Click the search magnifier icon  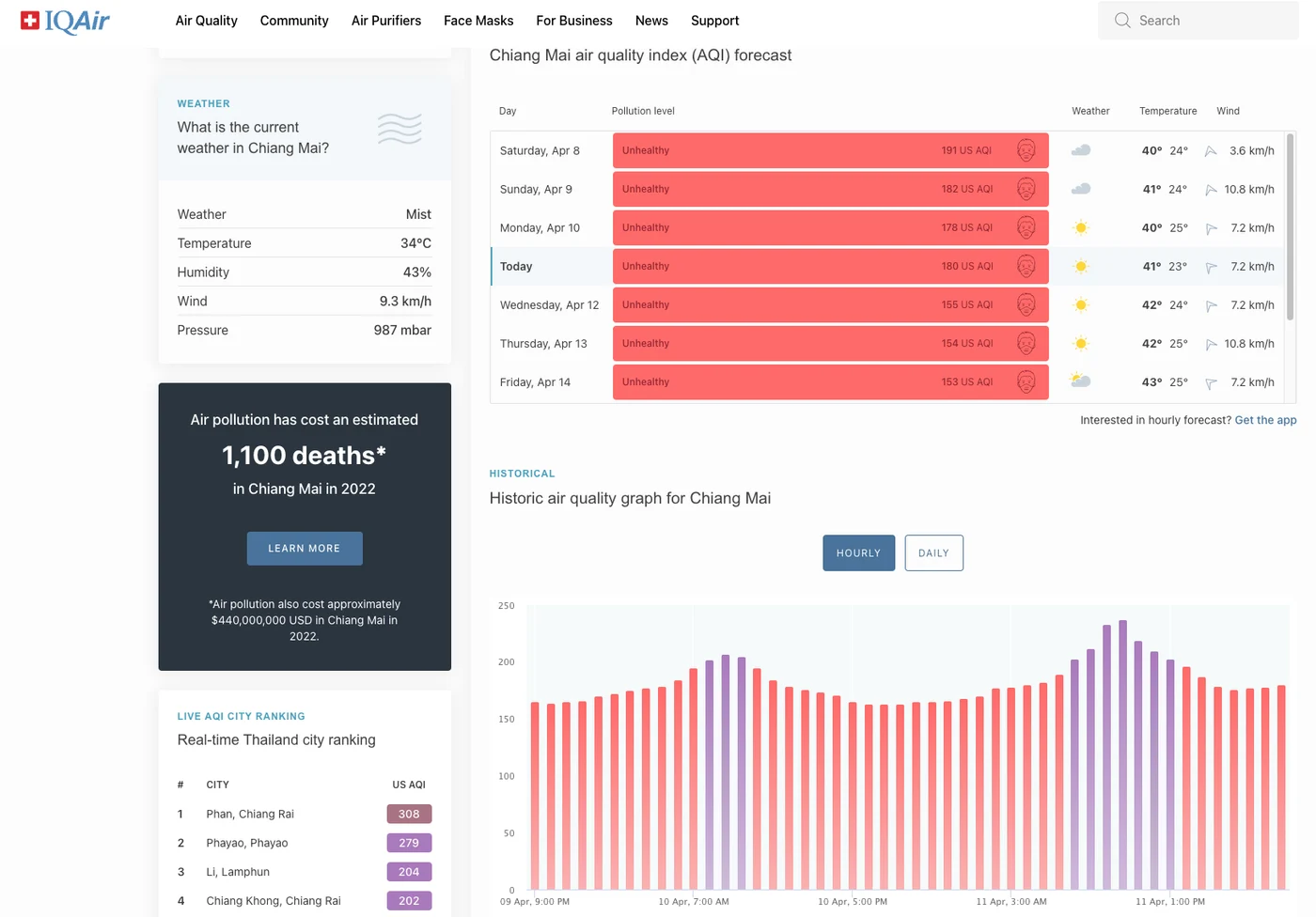coord(1122,21)
